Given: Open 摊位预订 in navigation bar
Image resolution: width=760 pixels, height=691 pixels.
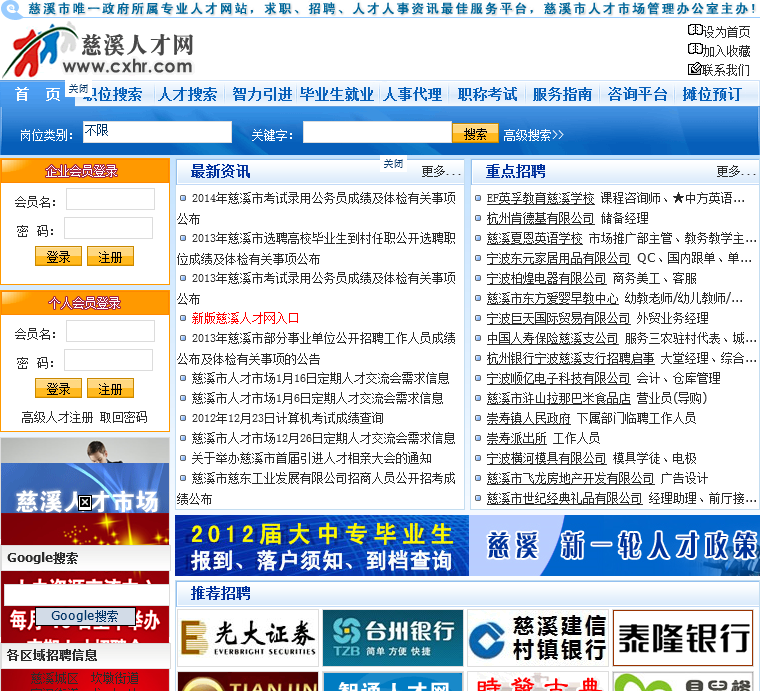Looking at the screenshot, I should [712, 94].
